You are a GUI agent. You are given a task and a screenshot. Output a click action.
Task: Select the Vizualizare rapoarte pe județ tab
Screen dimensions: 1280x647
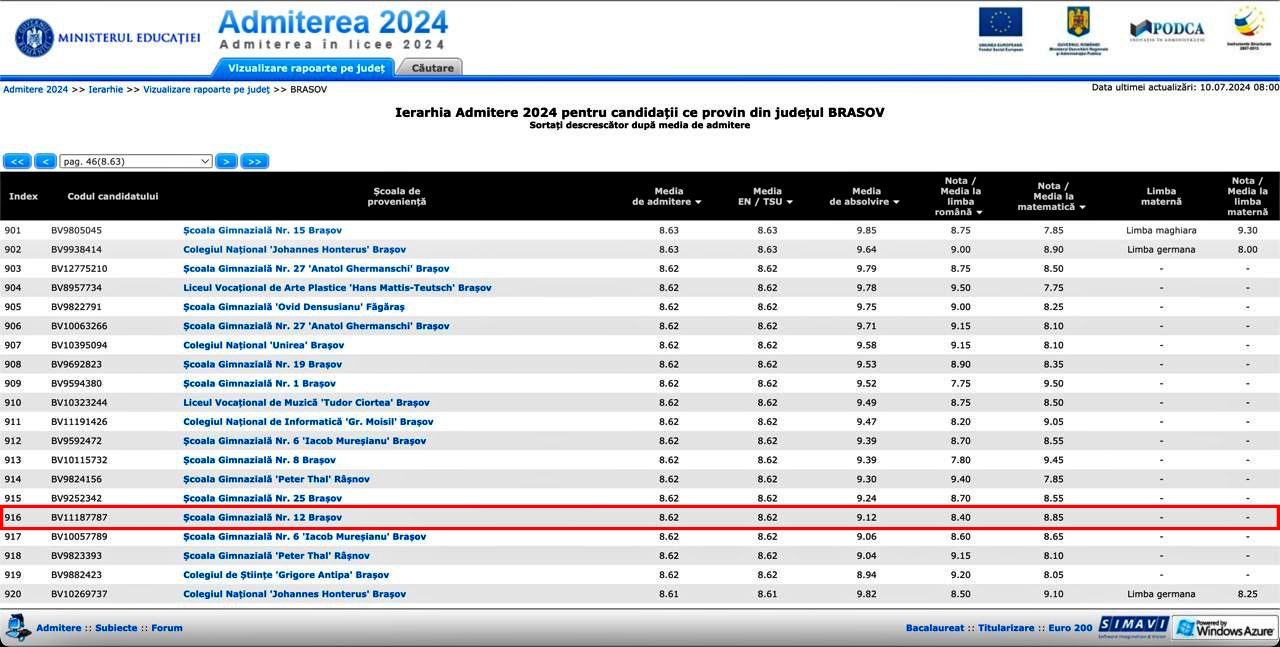tap(306, 68)
